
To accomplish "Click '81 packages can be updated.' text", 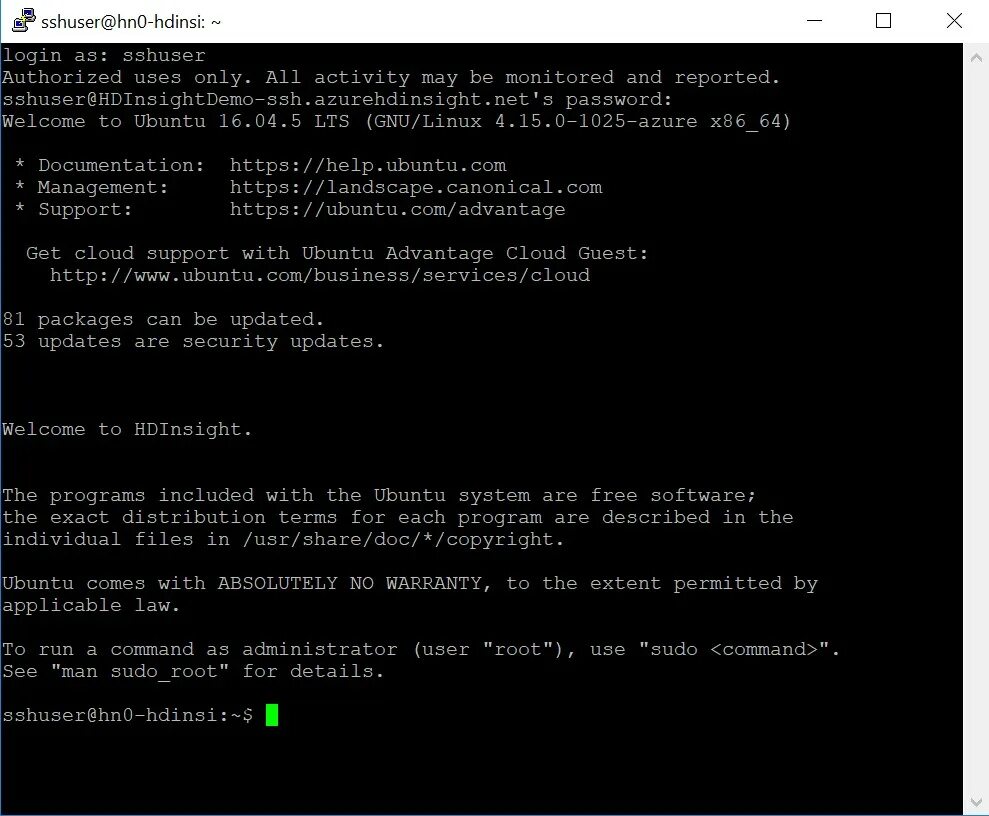I will (163, 320).
